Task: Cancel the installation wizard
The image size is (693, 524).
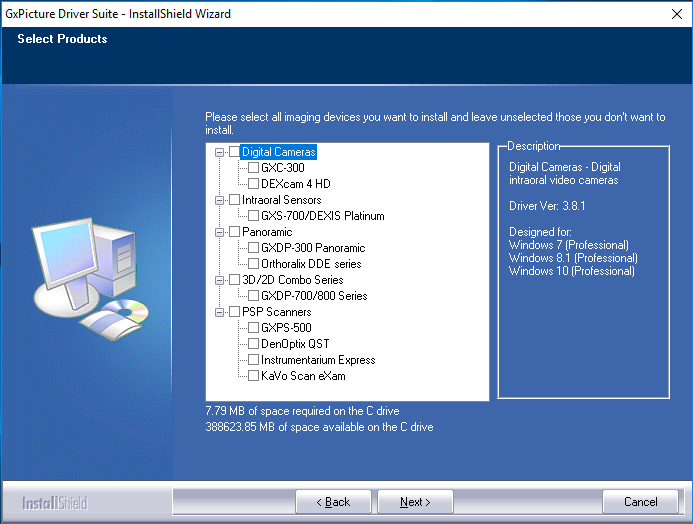Action: coord(640,502)
